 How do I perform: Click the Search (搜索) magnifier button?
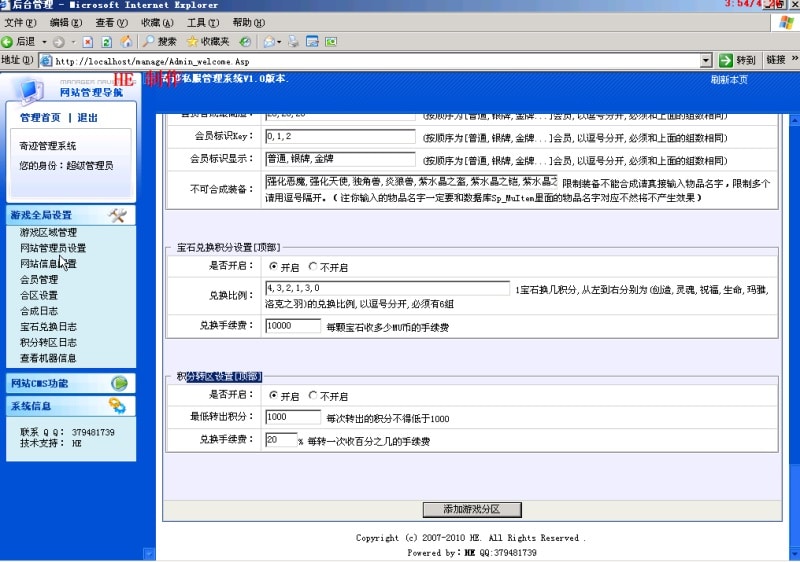click(x=159, y=42)
